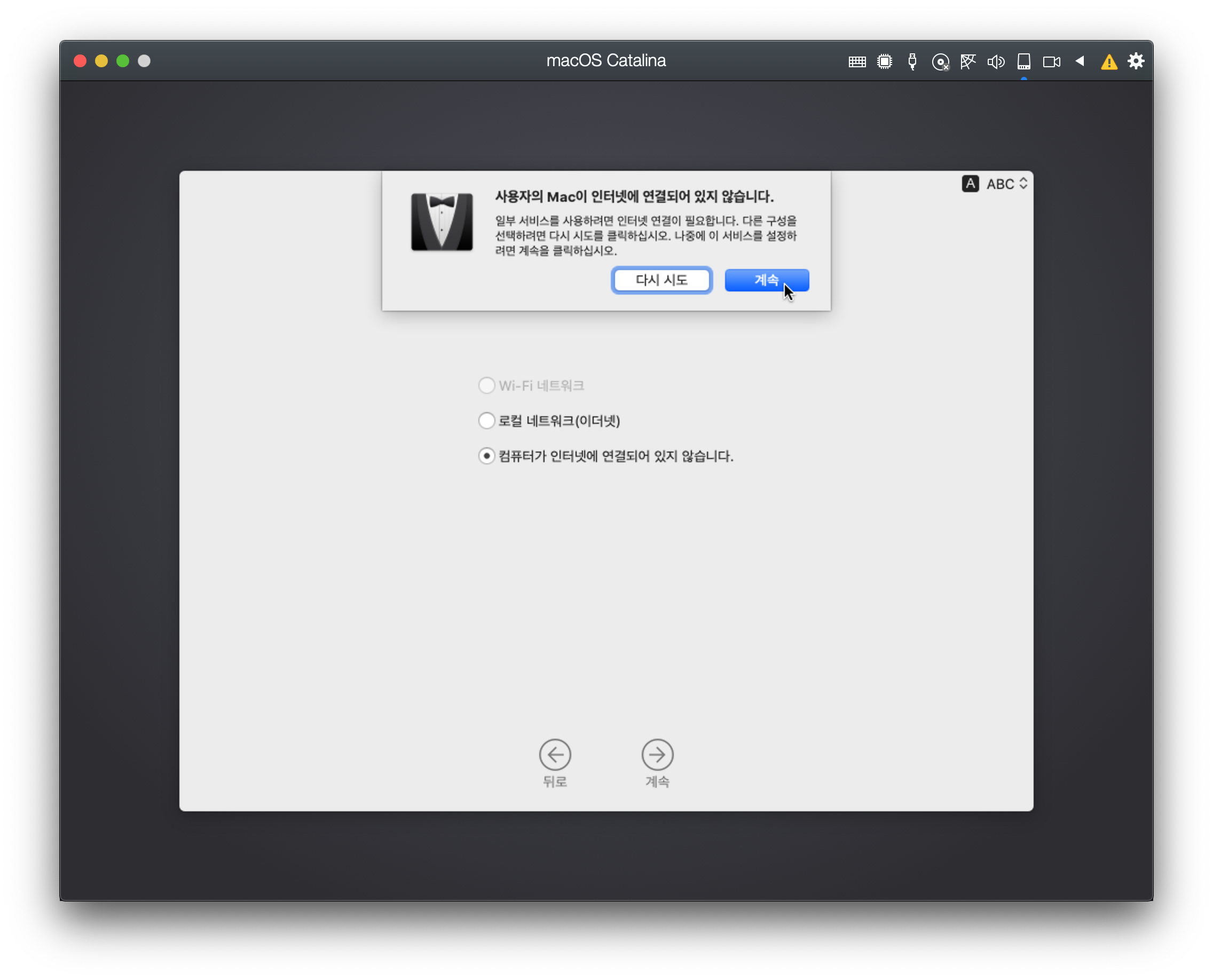Collapse the toolbar with the left arrow

[x=1080, y=61]
